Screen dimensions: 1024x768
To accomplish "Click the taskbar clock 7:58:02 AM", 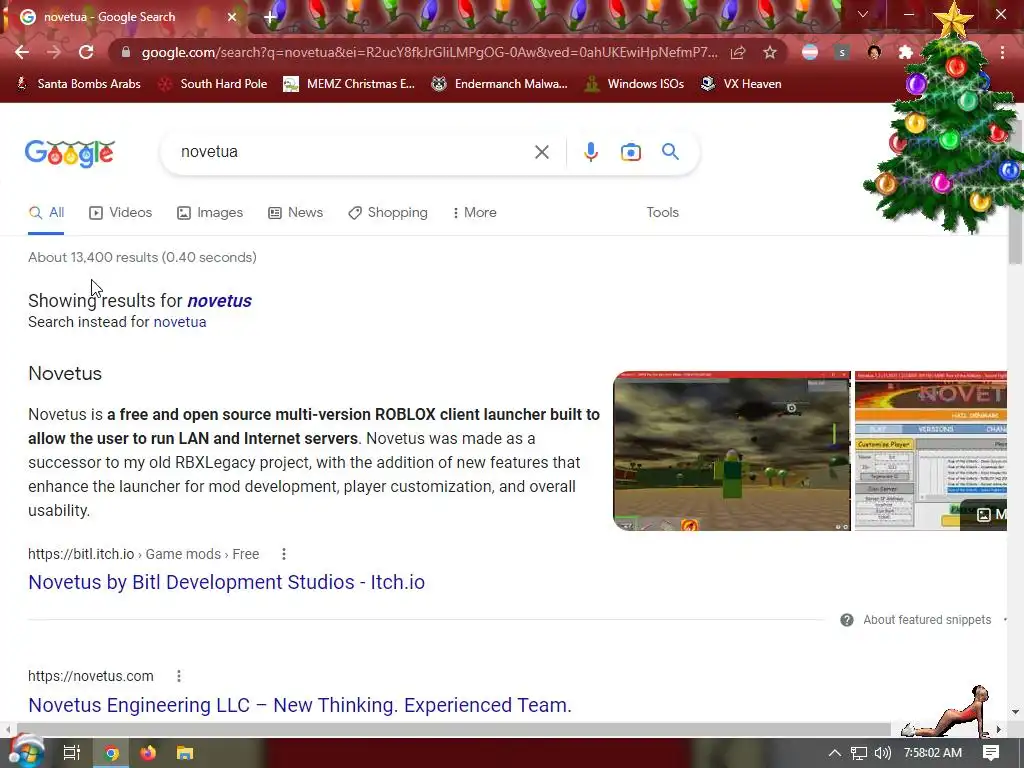I will [933, 753].
